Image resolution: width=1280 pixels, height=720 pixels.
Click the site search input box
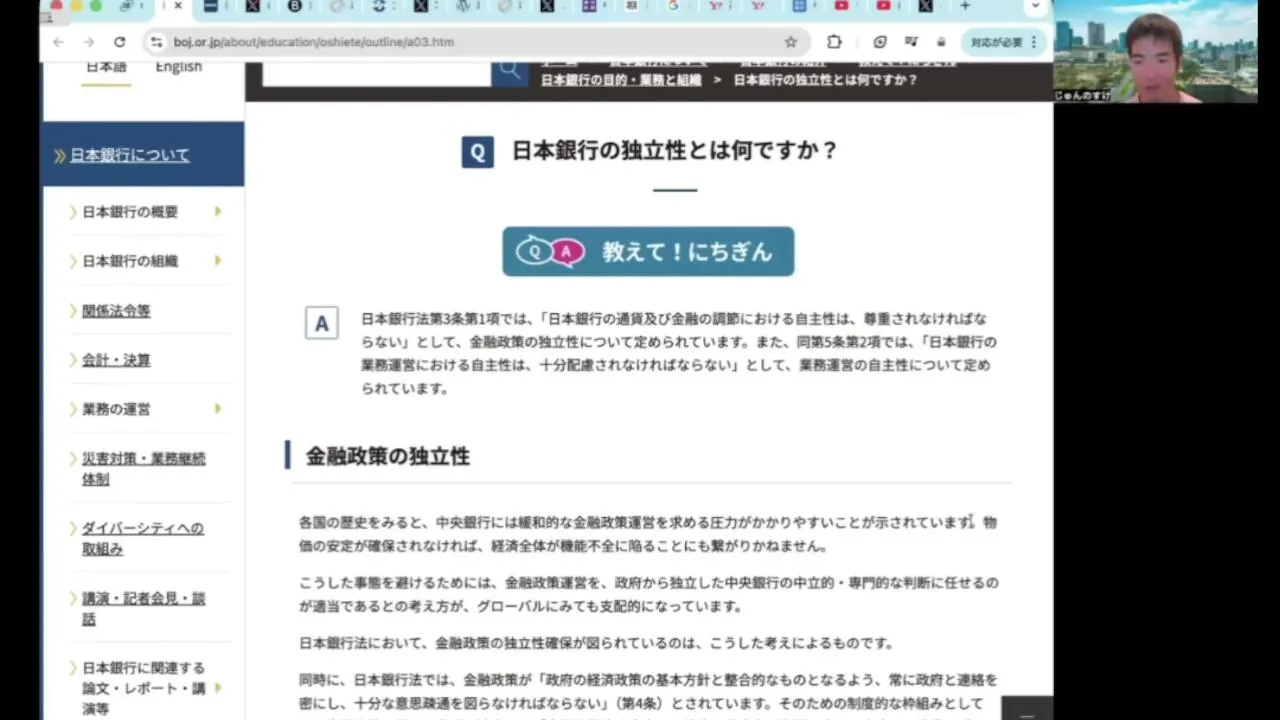pos(377,73)
